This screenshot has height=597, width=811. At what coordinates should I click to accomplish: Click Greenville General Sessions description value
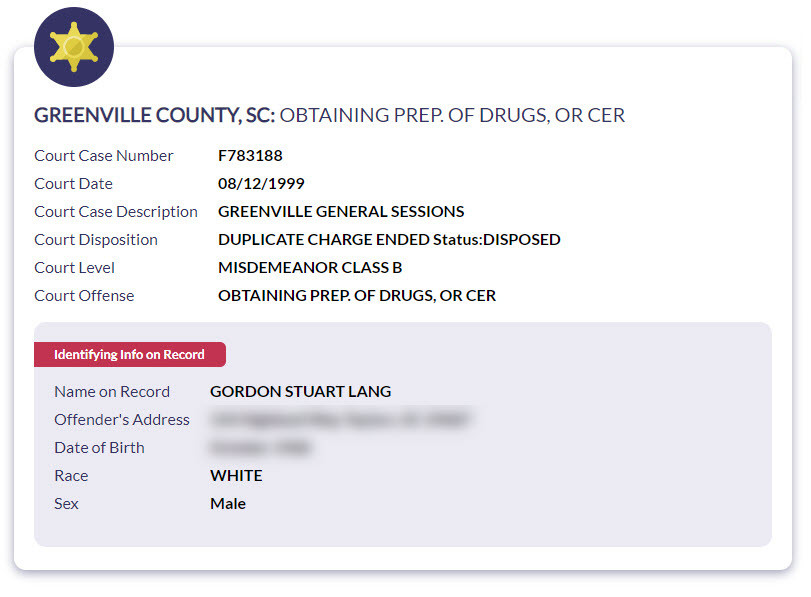pyautogui.click(x=341, y=212)
